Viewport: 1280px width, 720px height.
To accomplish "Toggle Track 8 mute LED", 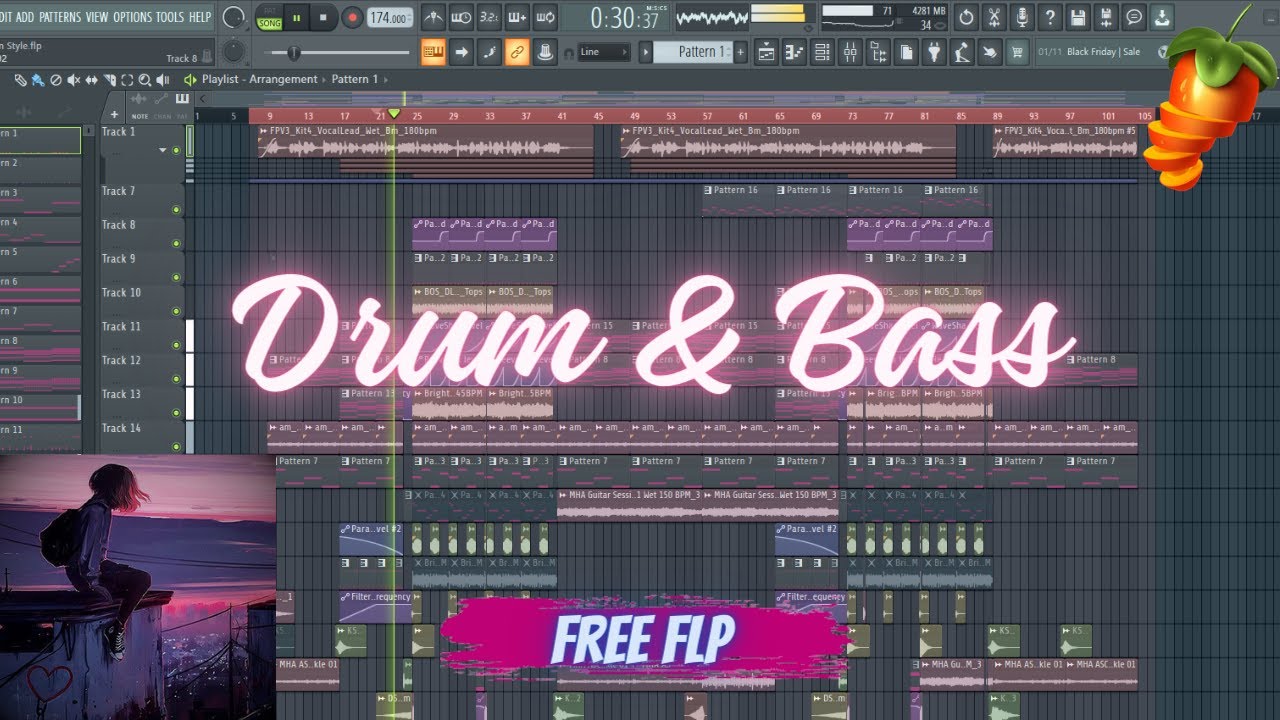I will pyautogui.click(x=176, y=243).
